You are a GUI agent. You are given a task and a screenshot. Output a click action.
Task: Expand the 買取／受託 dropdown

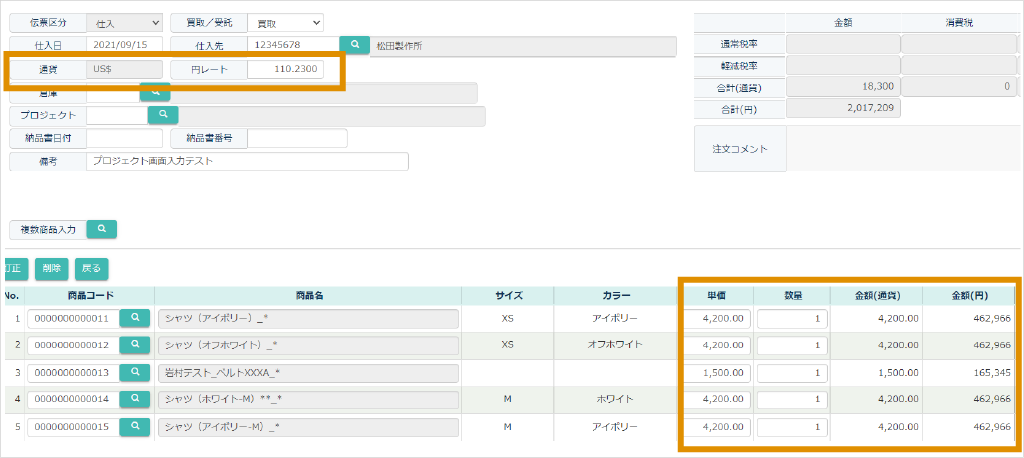click(x=285, y=22)
